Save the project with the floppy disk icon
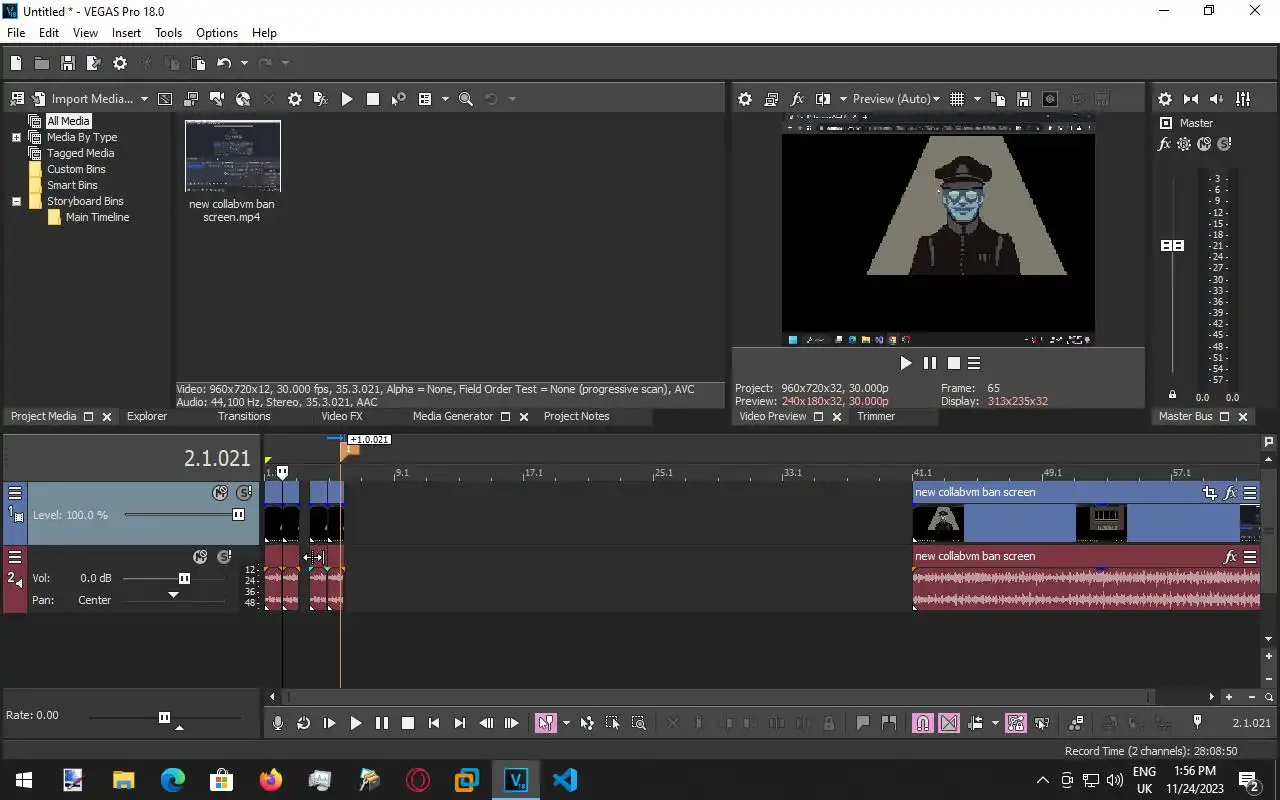1280x800 pixels. pos(68,63)
